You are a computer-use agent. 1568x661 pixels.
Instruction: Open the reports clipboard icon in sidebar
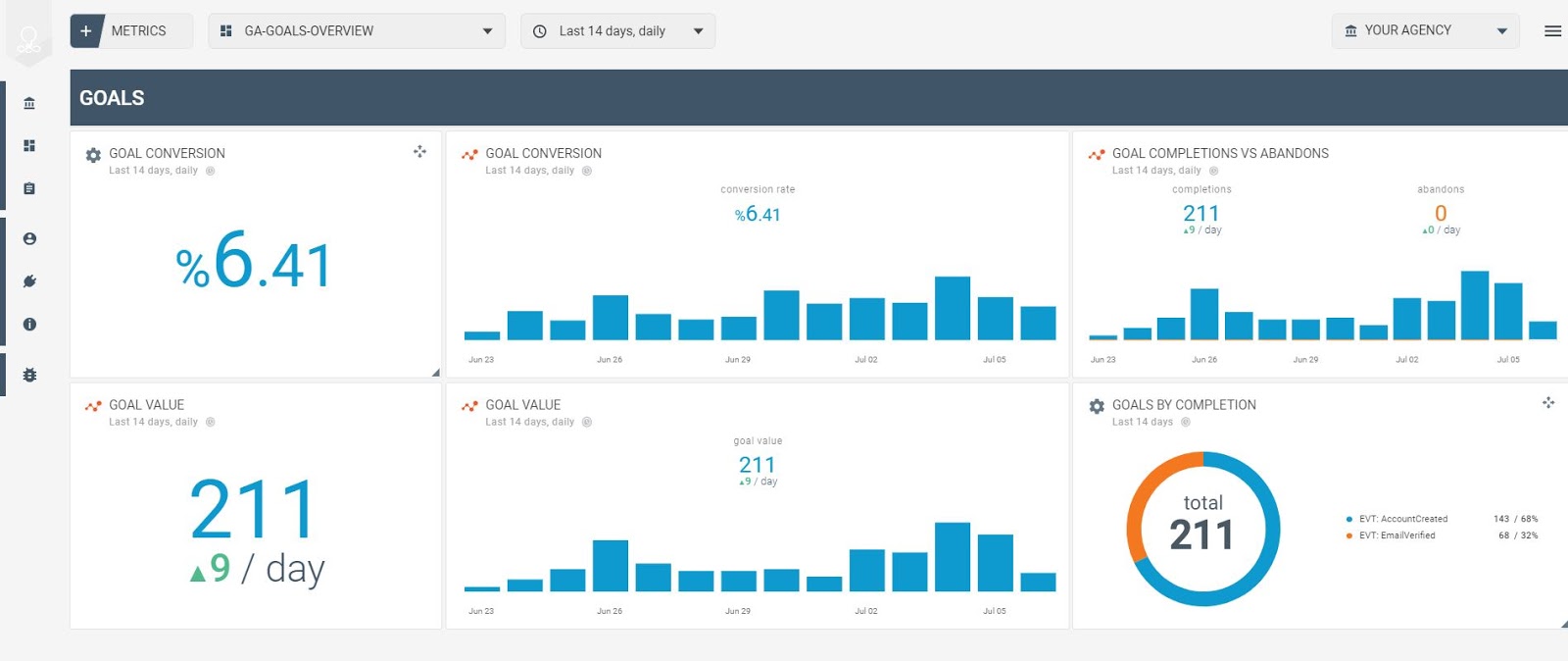[x=29, y=188]
